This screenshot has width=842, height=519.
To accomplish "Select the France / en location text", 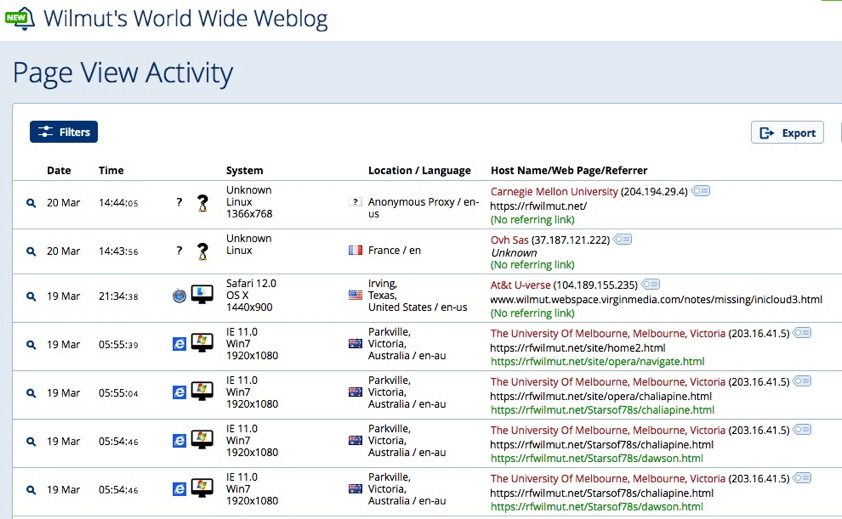I will click(x=394, y=250).
